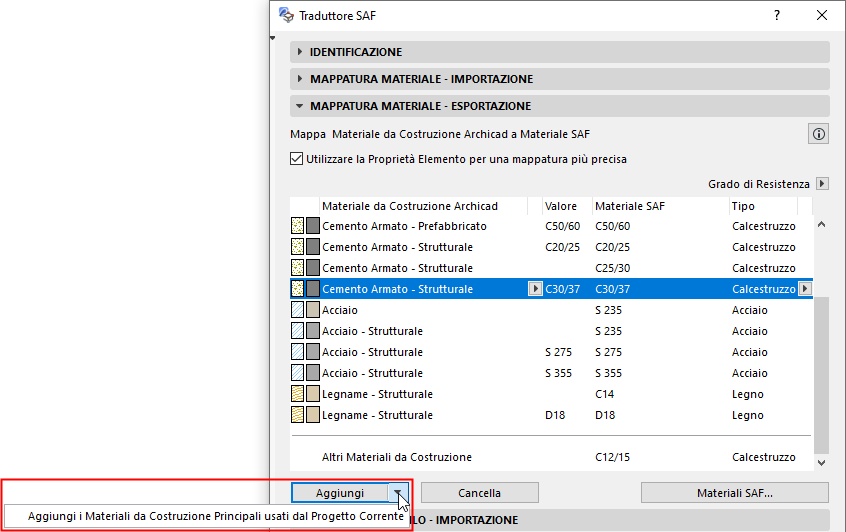
Task: Expand the IDENTIFICAZIONE section
Action: coord(560,52)
